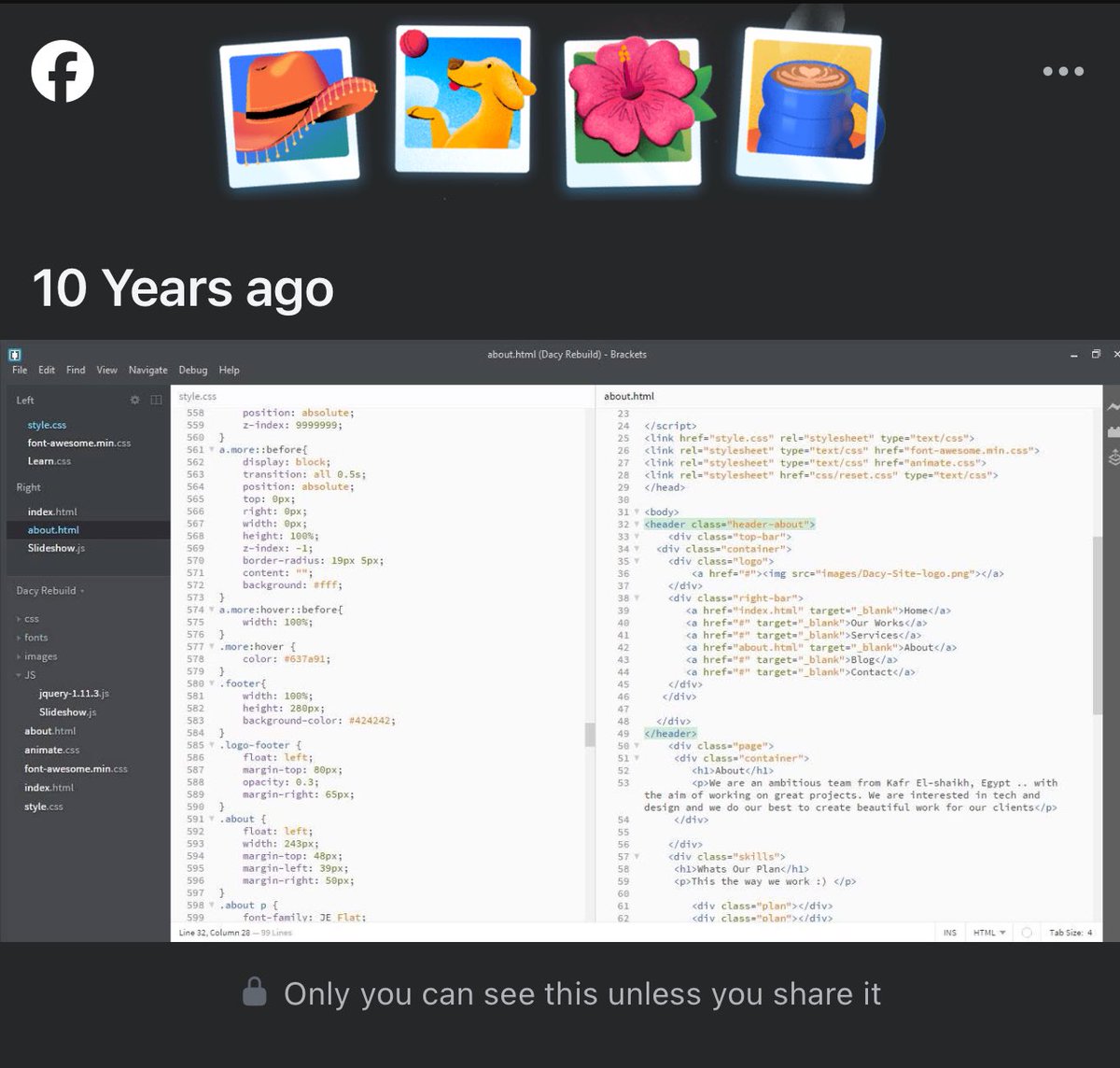
Task: Fold the page div at line 50
Action: (637, 746)
